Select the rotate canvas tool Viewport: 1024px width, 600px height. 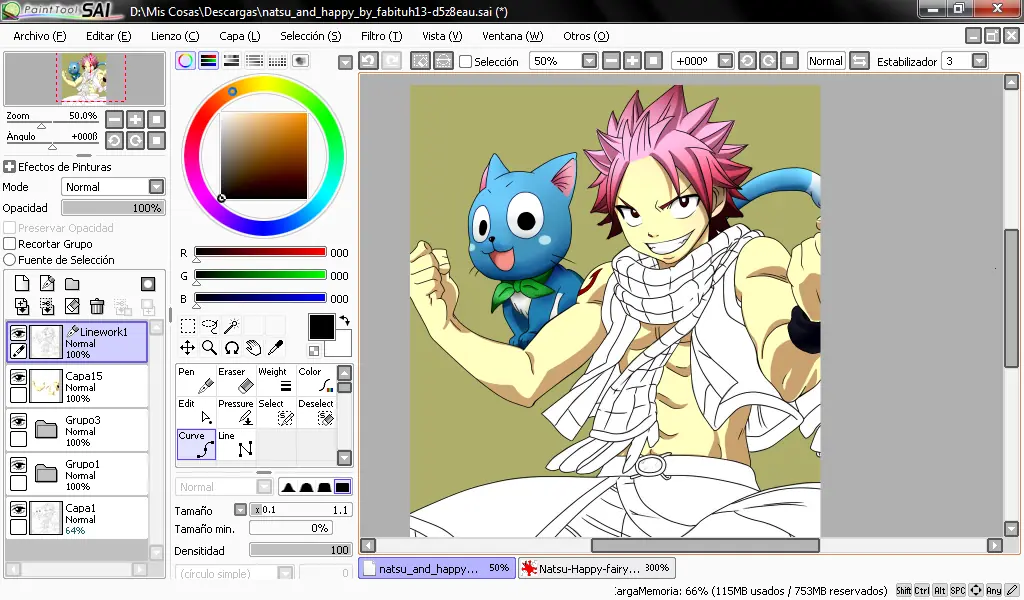click(232, 347)
